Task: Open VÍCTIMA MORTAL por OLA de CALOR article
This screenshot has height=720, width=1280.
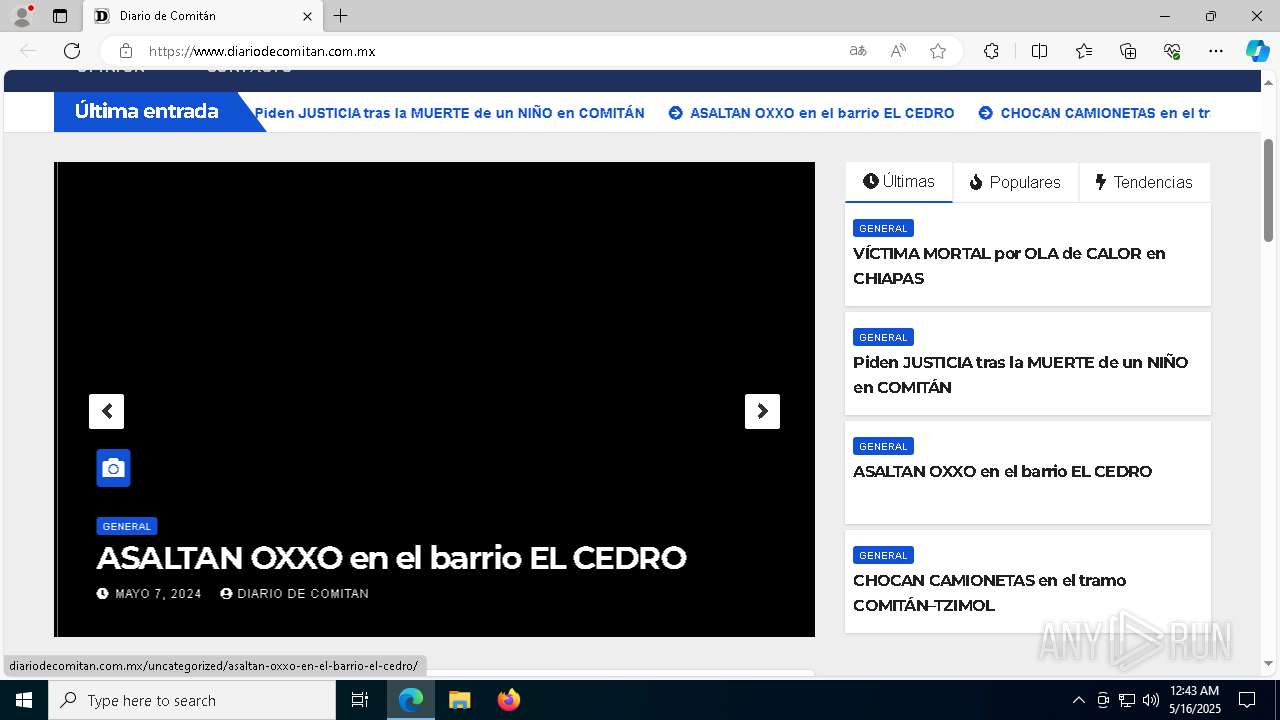Action: point(1009,266)
